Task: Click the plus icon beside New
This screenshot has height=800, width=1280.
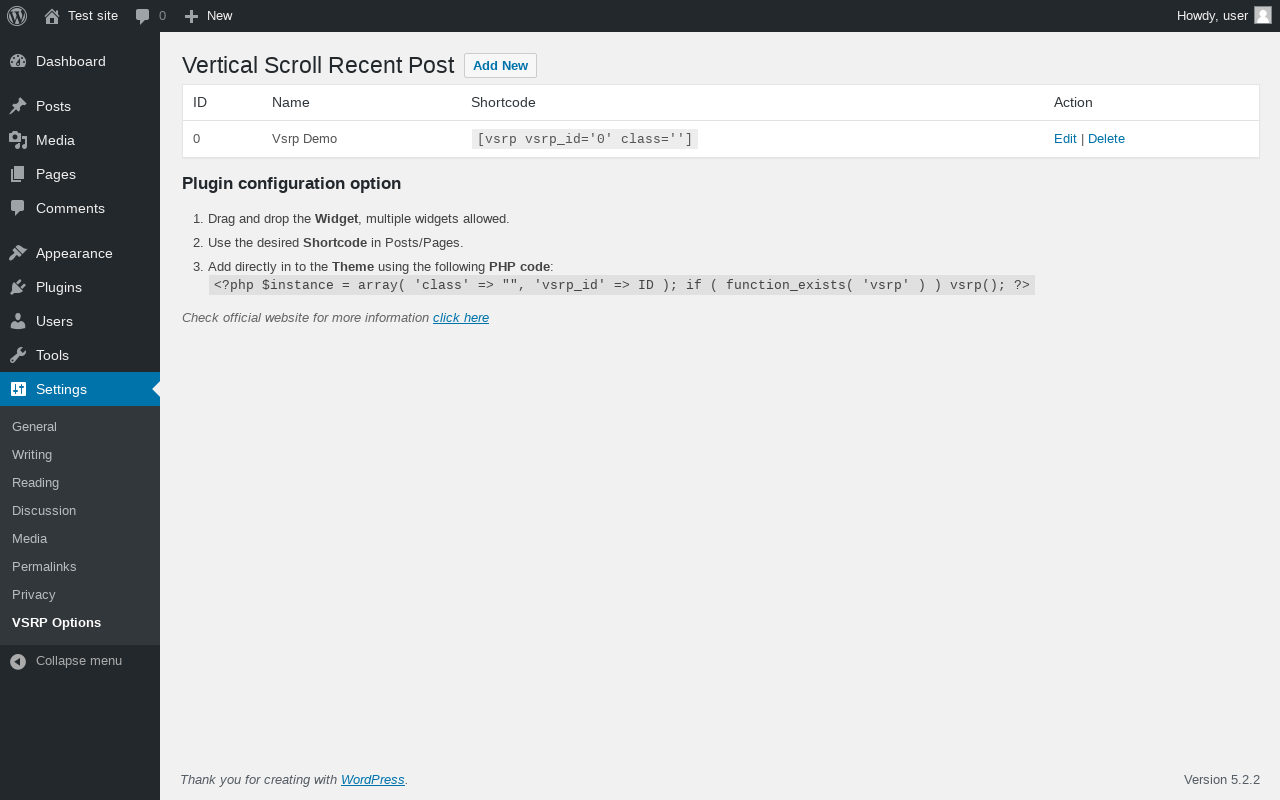Action: coord(191,16)
